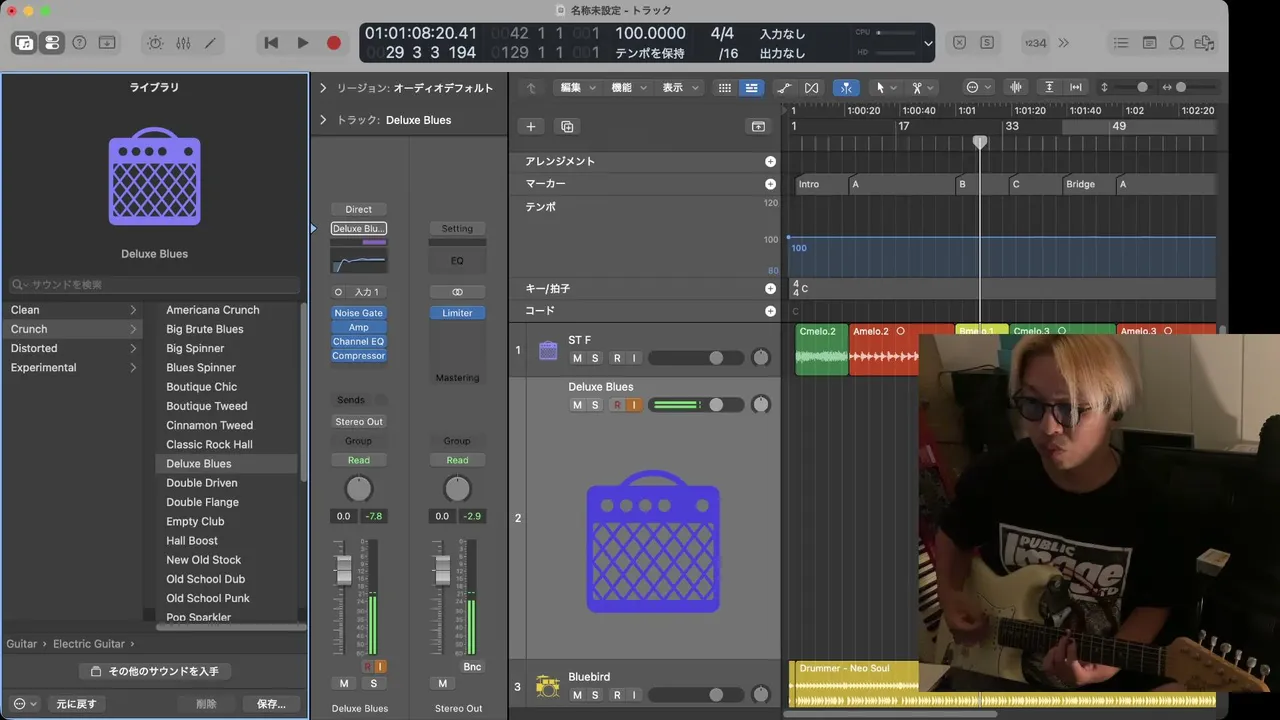This screenshot has width=1280, height=720.
Task: Click the large Deluxe Blues amp icon in Library
Action: [x=154, y=176]
